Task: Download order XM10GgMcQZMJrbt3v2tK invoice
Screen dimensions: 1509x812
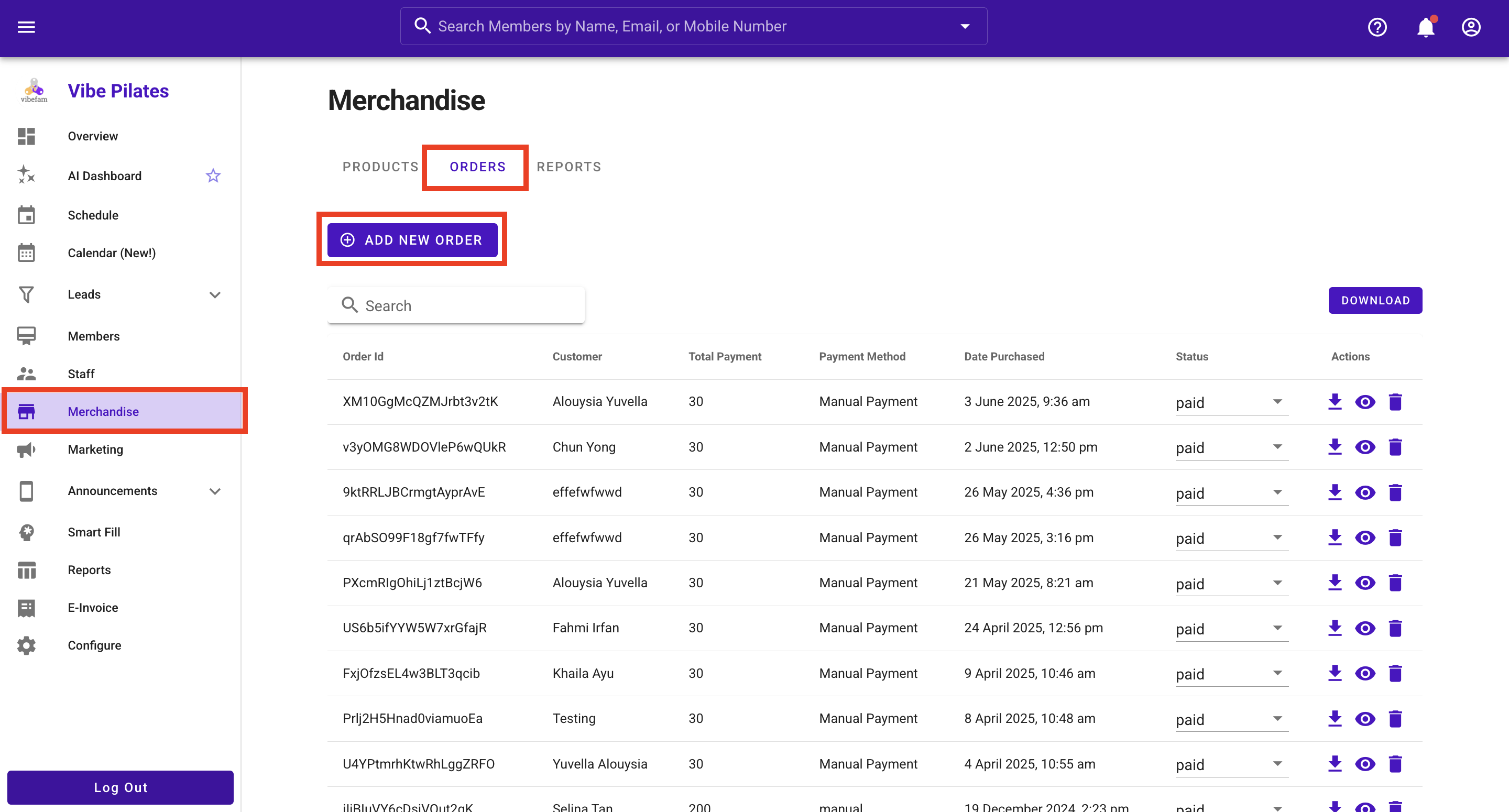Action: 1335,402
